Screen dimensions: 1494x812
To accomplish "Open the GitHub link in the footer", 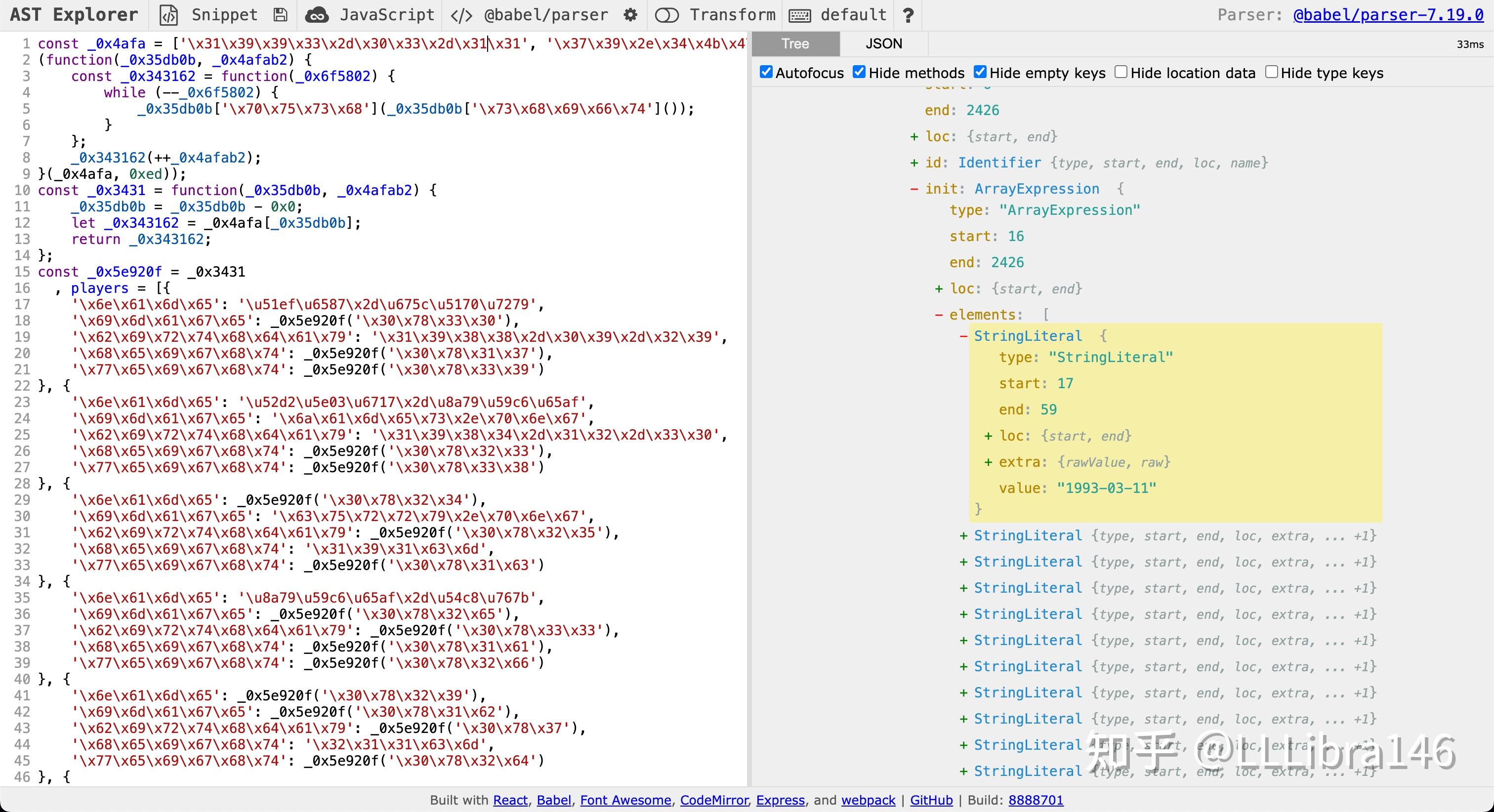I will 931,800.
